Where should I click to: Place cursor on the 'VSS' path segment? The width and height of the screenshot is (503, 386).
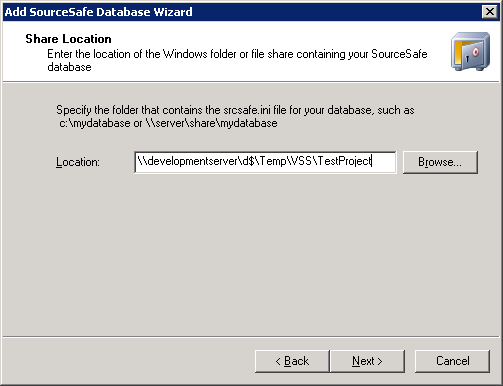(301, 161)
